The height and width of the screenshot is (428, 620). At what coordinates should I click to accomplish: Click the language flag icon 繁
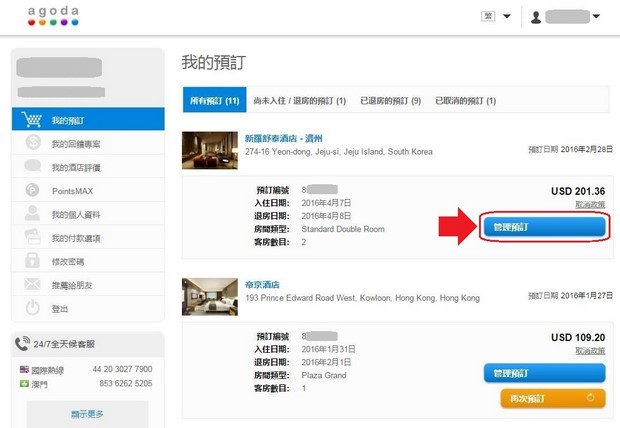488,16
